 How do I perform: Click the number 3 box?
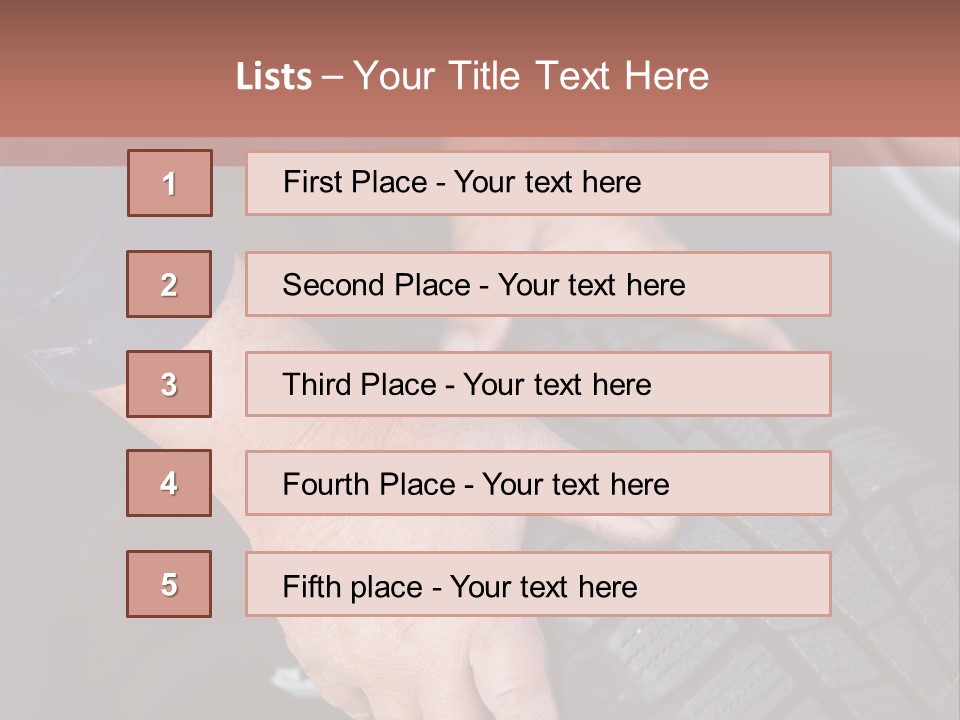click(x=169, y=384)
